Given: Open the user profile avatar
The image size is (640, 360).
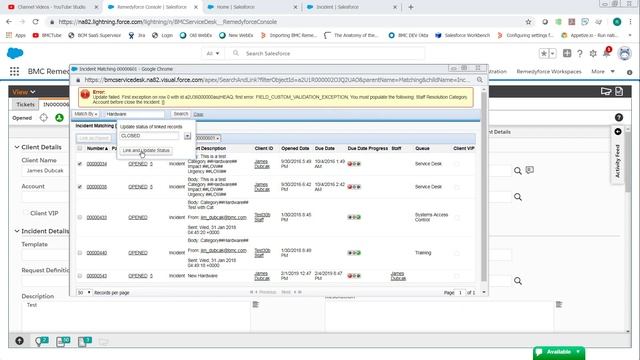Looking at the screenshot, I should click(624, 53).
